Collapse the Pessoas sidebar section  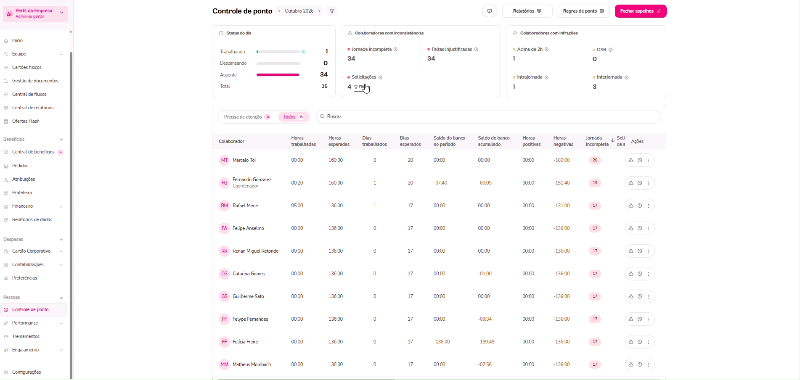(x=61, y=297)
